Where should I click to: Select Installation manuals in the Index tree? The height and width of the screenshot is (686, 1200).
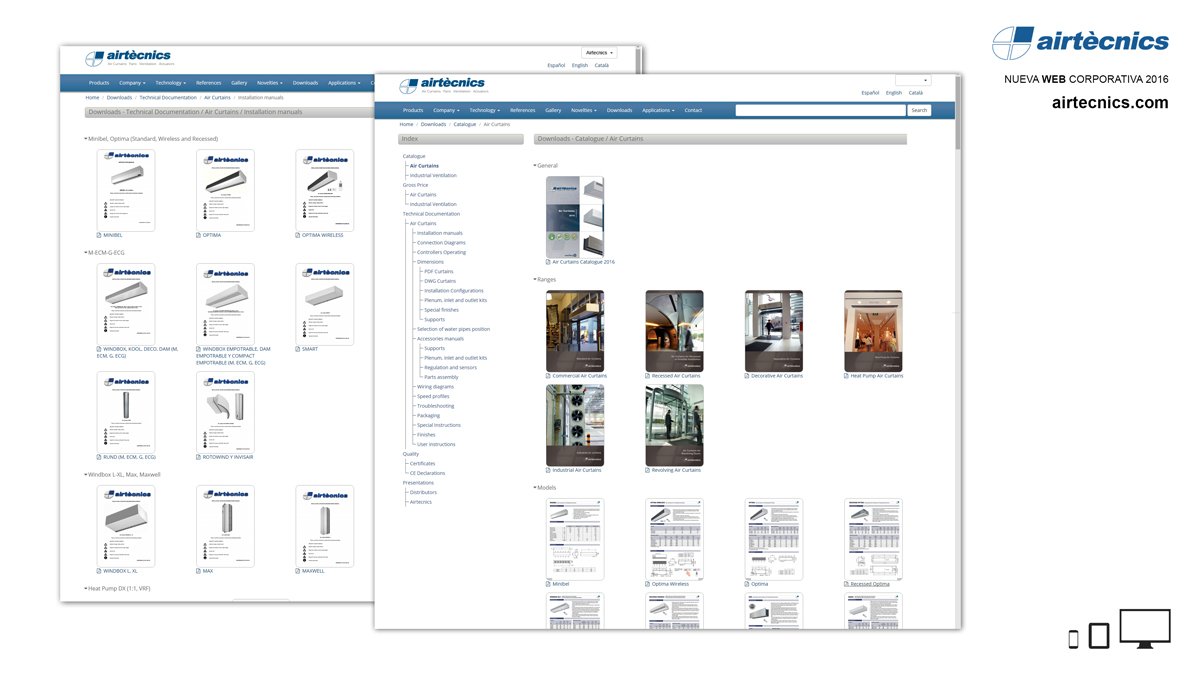[x=440, y=233]
